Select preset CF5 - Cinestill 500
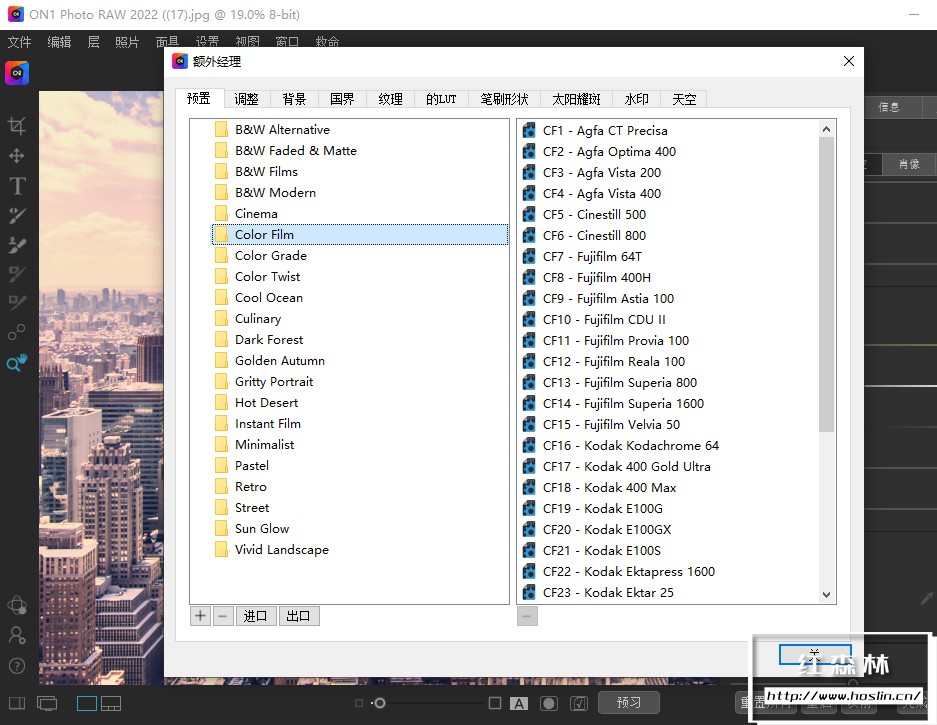 point(594,214)
